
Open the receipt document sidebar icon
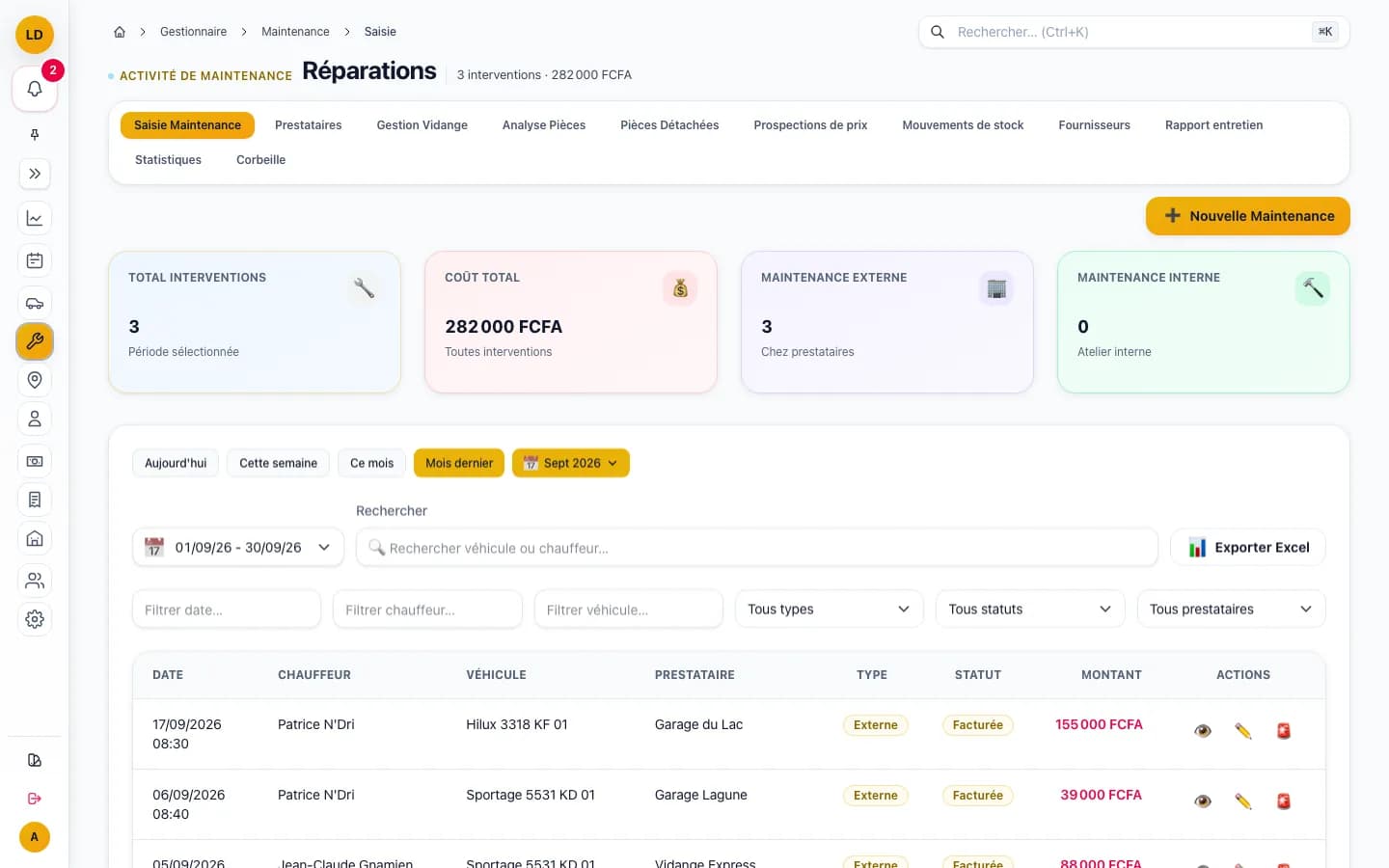[x=35, y=500]
